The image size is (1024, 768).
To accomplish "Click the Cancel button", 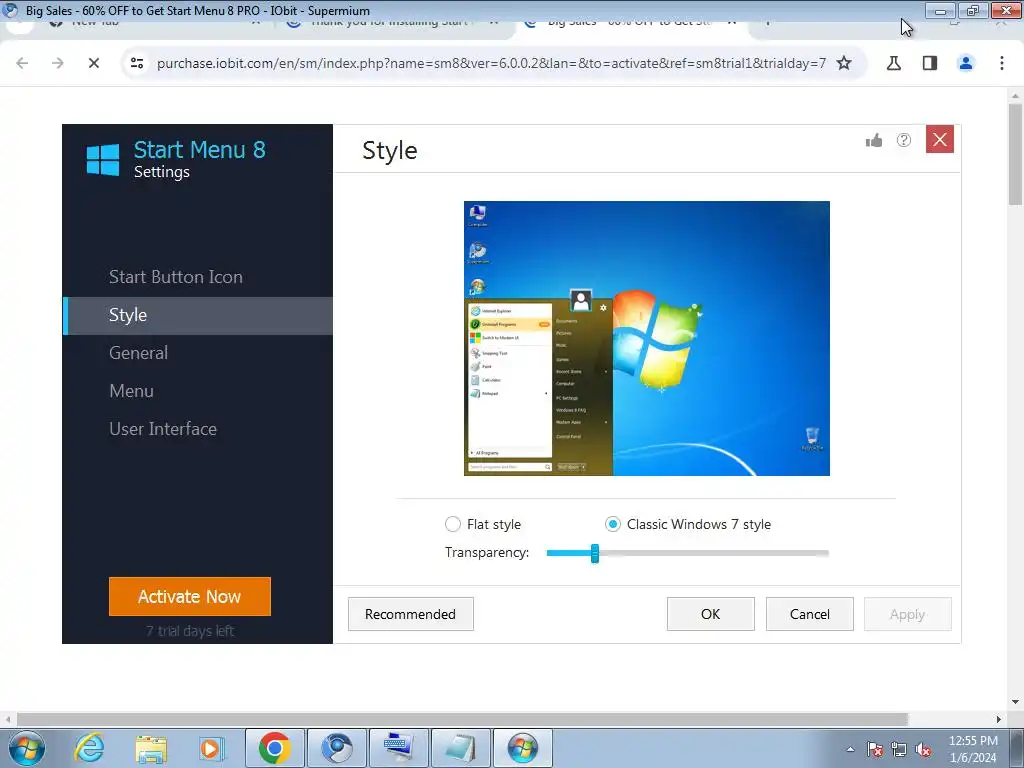I will point(810,614).
